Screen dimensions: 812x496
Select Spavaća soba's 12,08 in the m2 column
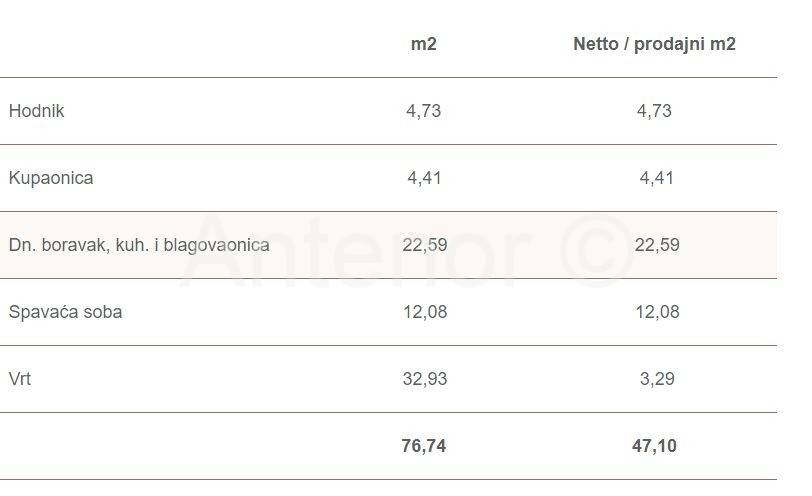pyautogui.click(x=423, y=312)
